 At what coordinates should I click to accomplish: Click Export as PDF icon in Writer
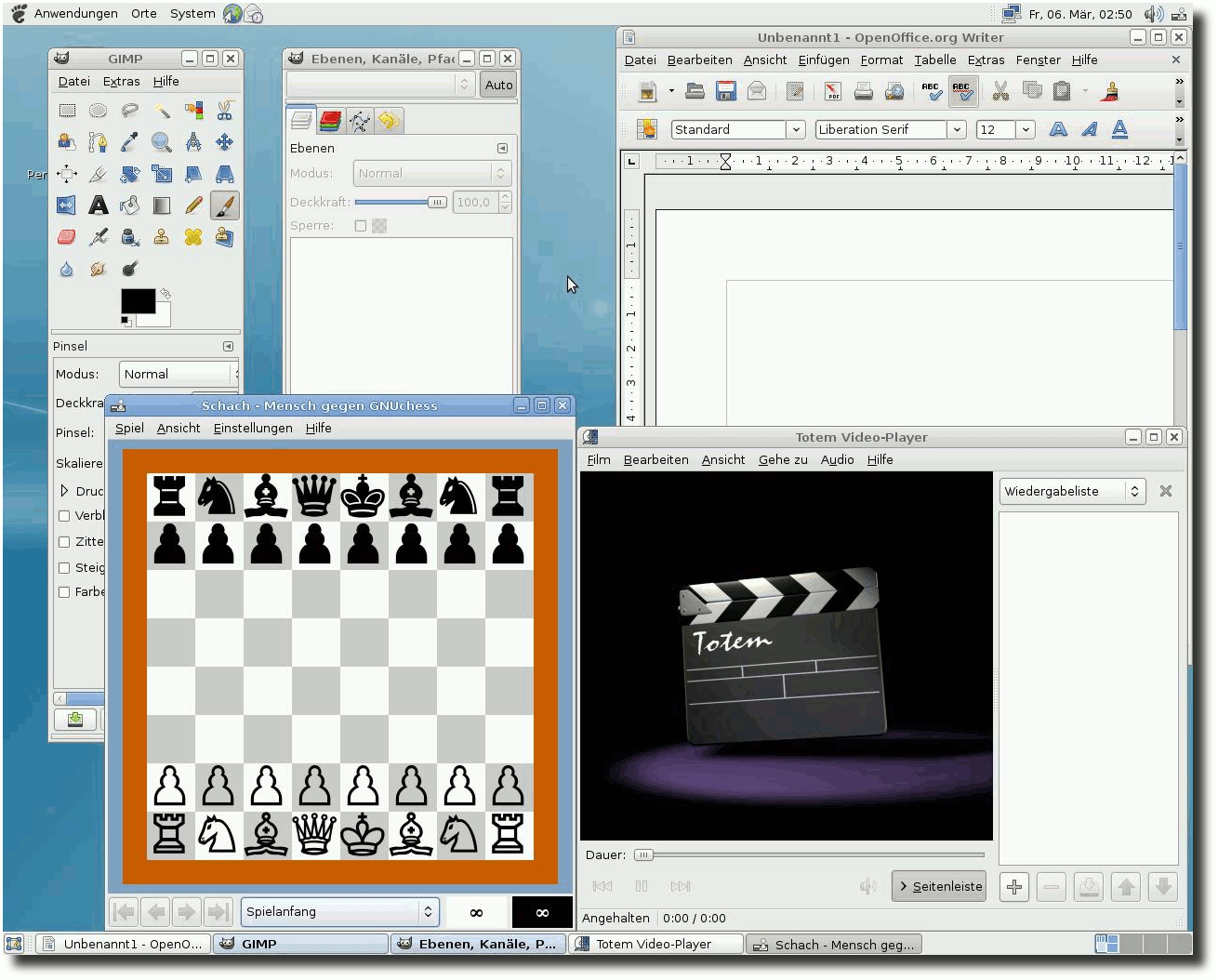[x=832, y=91]
